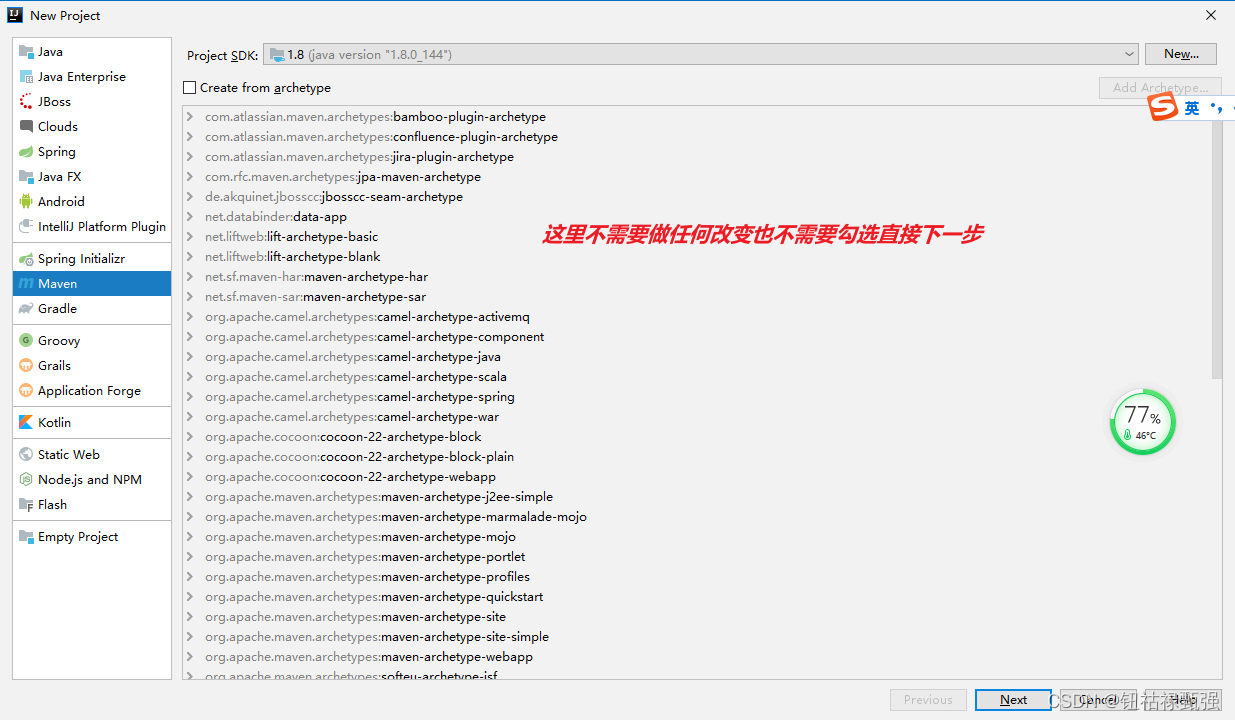This screenshot has height=720, width=1235.
Task: Choose Gradle project type
Action: click(92, 309)
